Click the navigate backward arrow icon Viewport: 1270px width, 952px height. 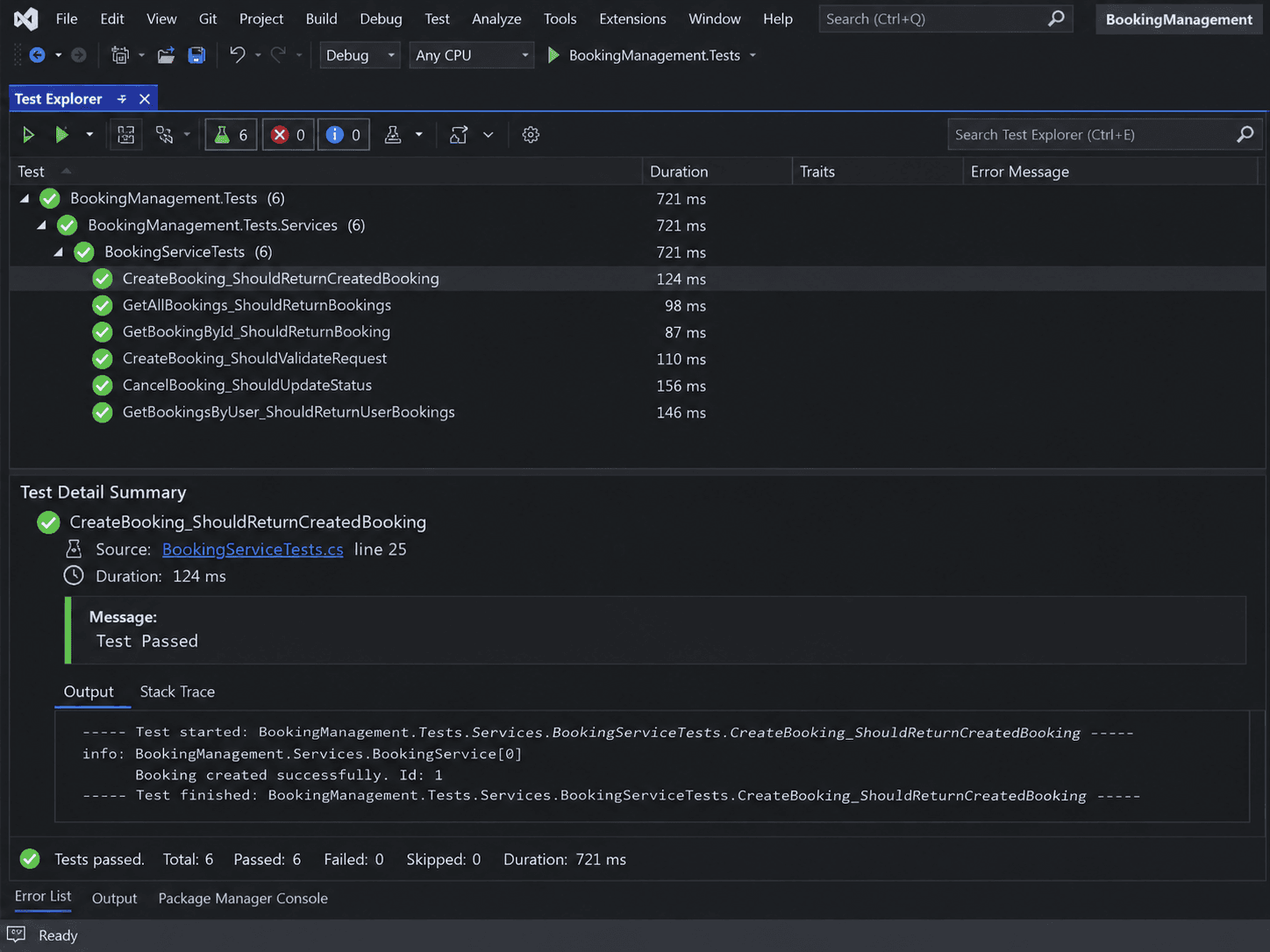[x=37, y=55]
